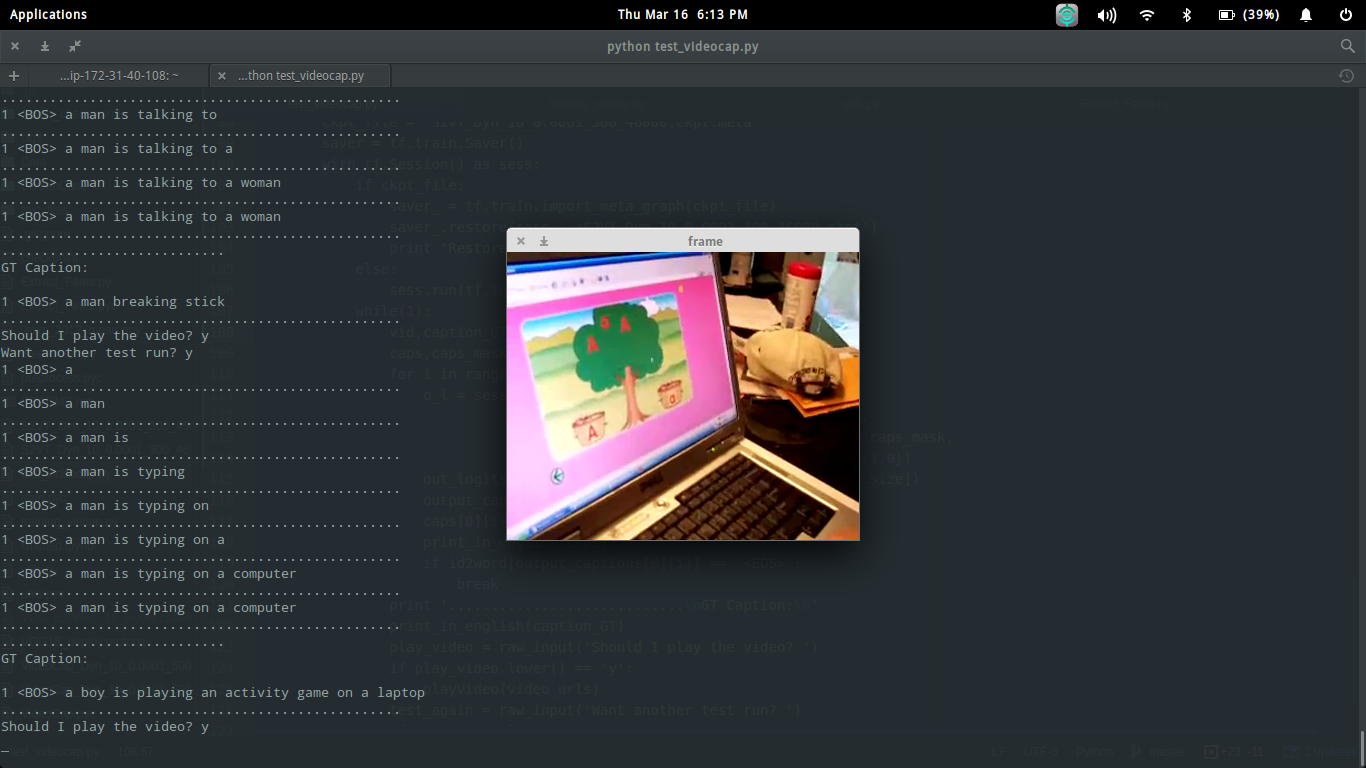
Task: Close the frame video window
Action: click(x=521, y=241)
